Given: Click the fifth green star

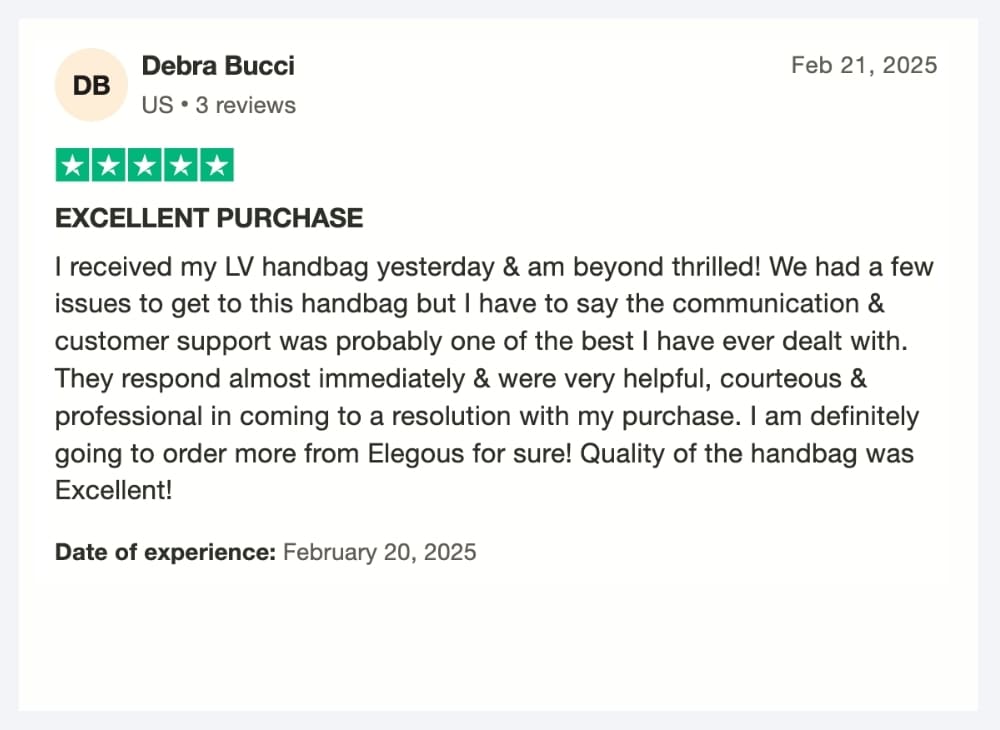Looking at the screenshot, I should click(217, 165).
